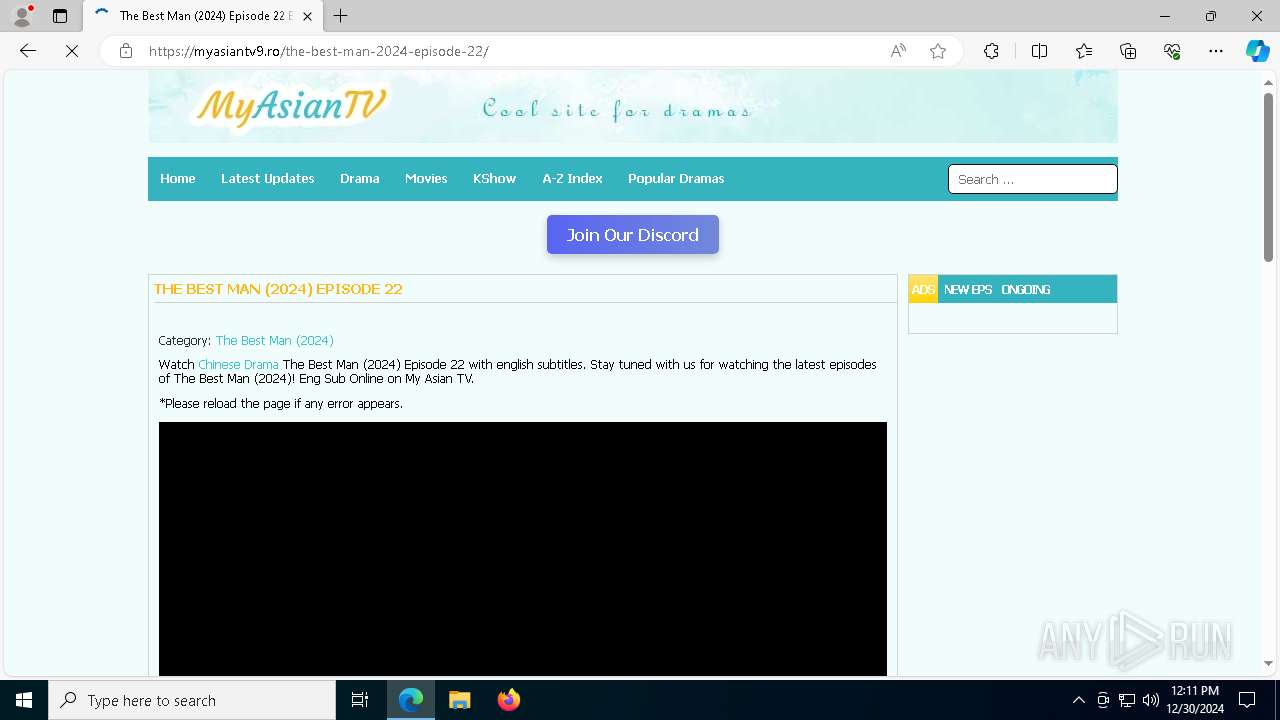Open Task View
The height and width of the screenshot is (720, 1280).
pyautogui.click(x=360, y=700)
